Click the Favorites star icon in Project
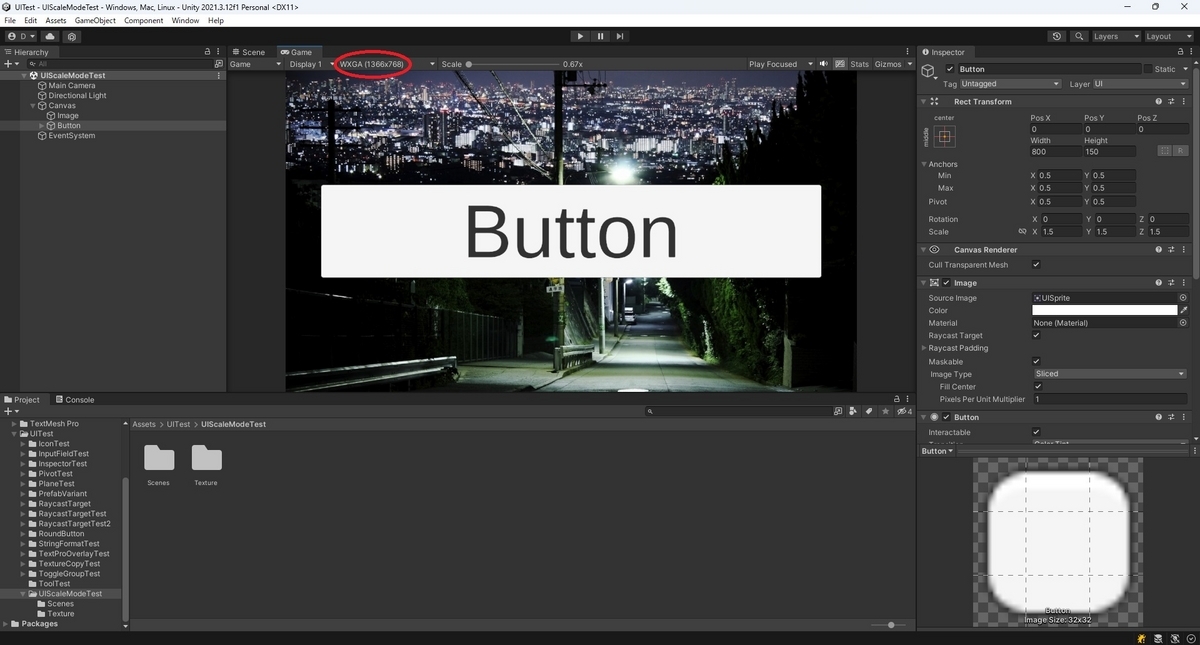 click(x=885, y=411)
